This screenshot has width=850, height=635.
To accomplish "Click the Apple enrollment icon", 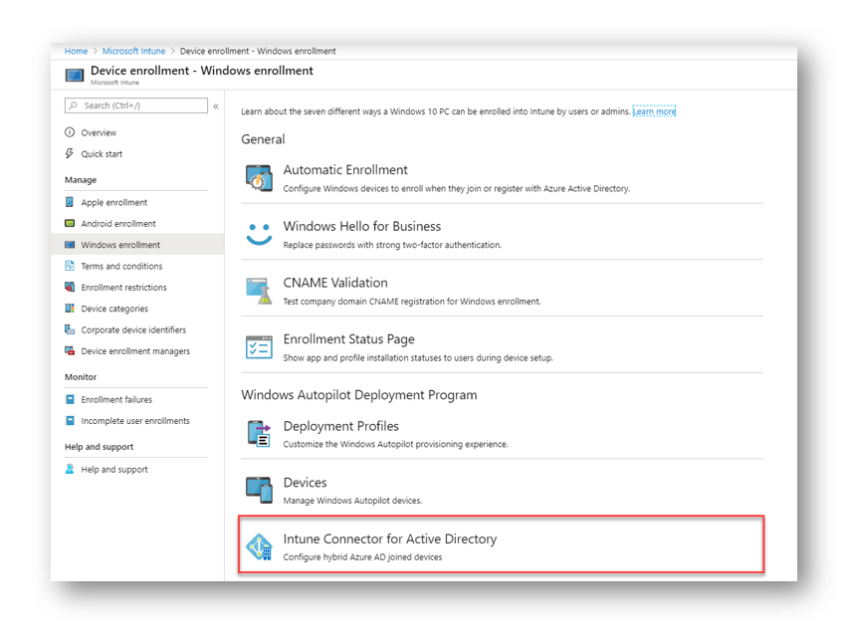I will click(70, 202).
